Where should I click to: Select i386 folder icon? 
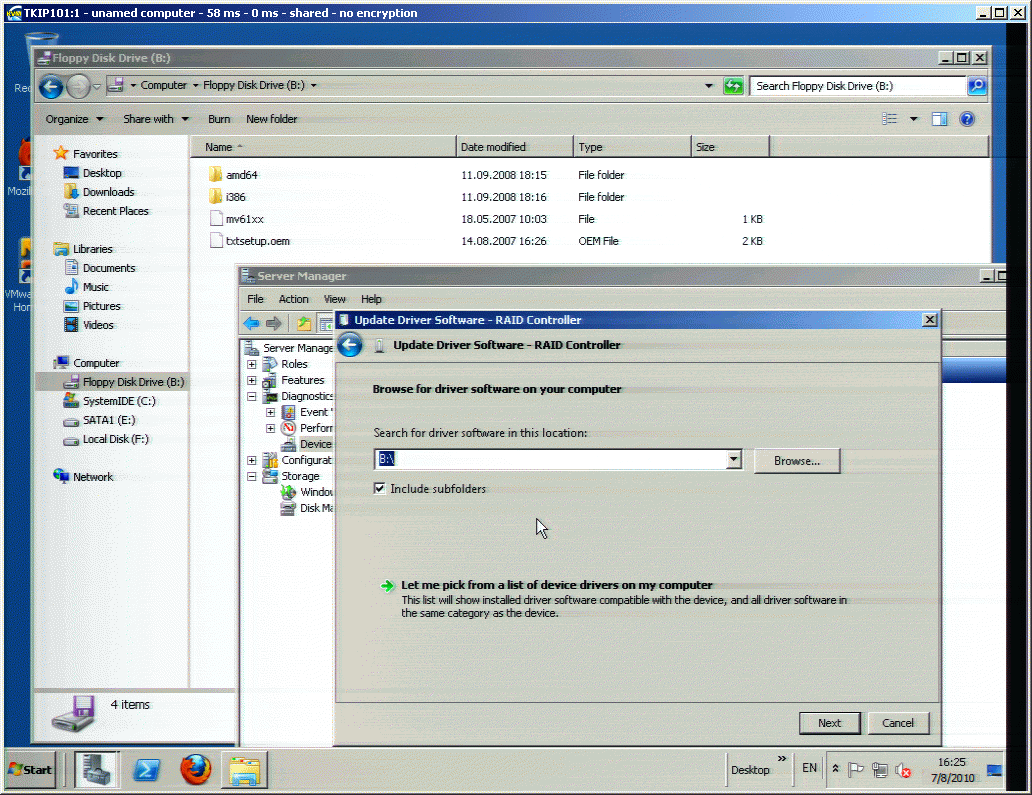tap(215, 196)
